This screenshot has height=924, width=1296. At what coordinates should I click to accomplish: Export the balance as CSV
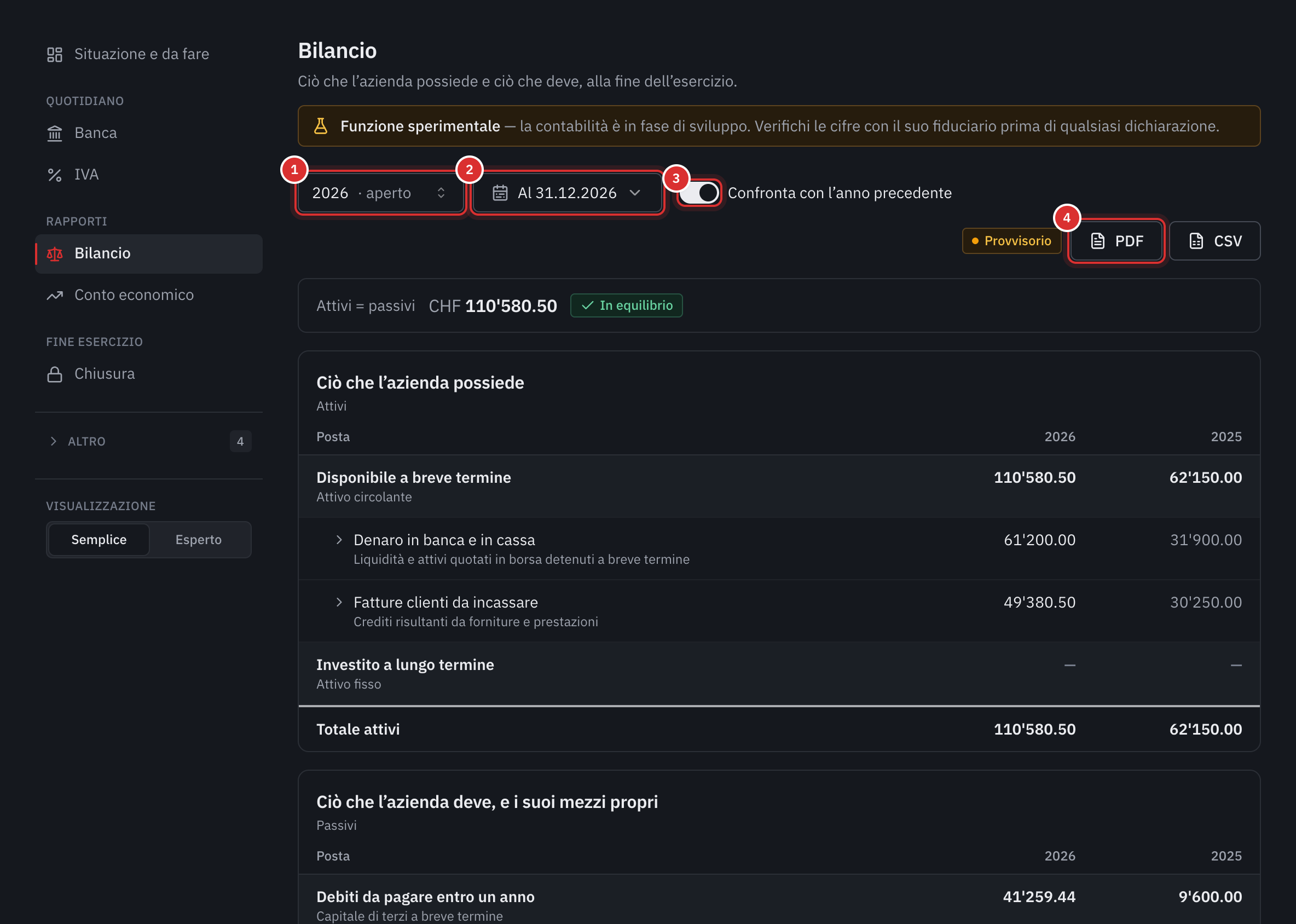click(x=1214, y=241)
